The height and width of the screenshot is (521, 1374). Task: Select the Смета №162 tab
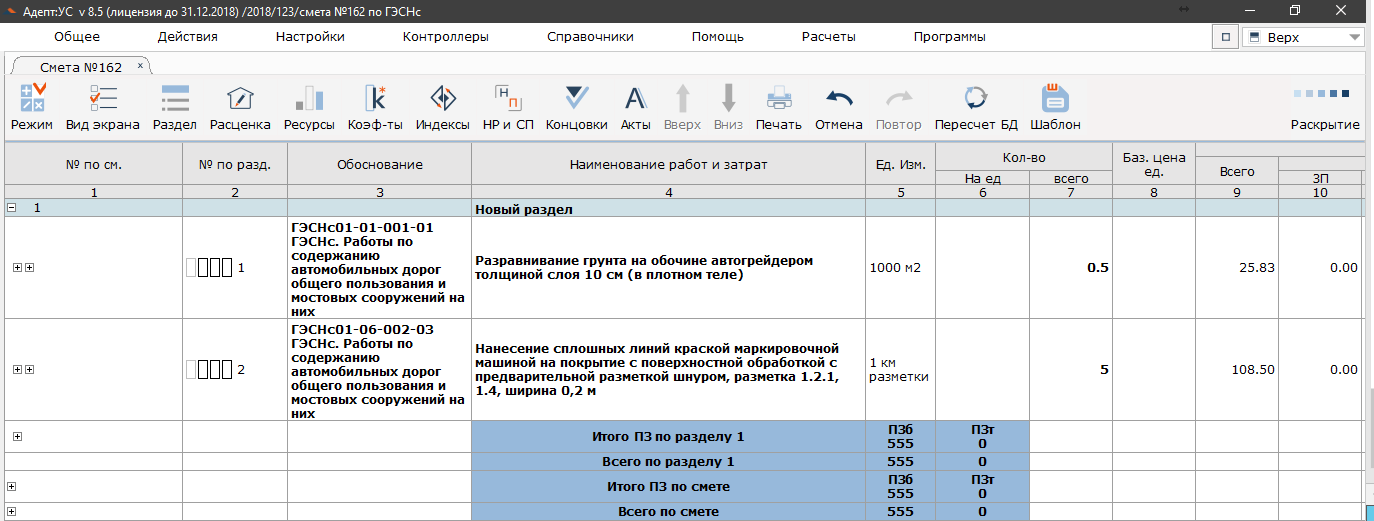pyautogui.click(x=81, y=67)
